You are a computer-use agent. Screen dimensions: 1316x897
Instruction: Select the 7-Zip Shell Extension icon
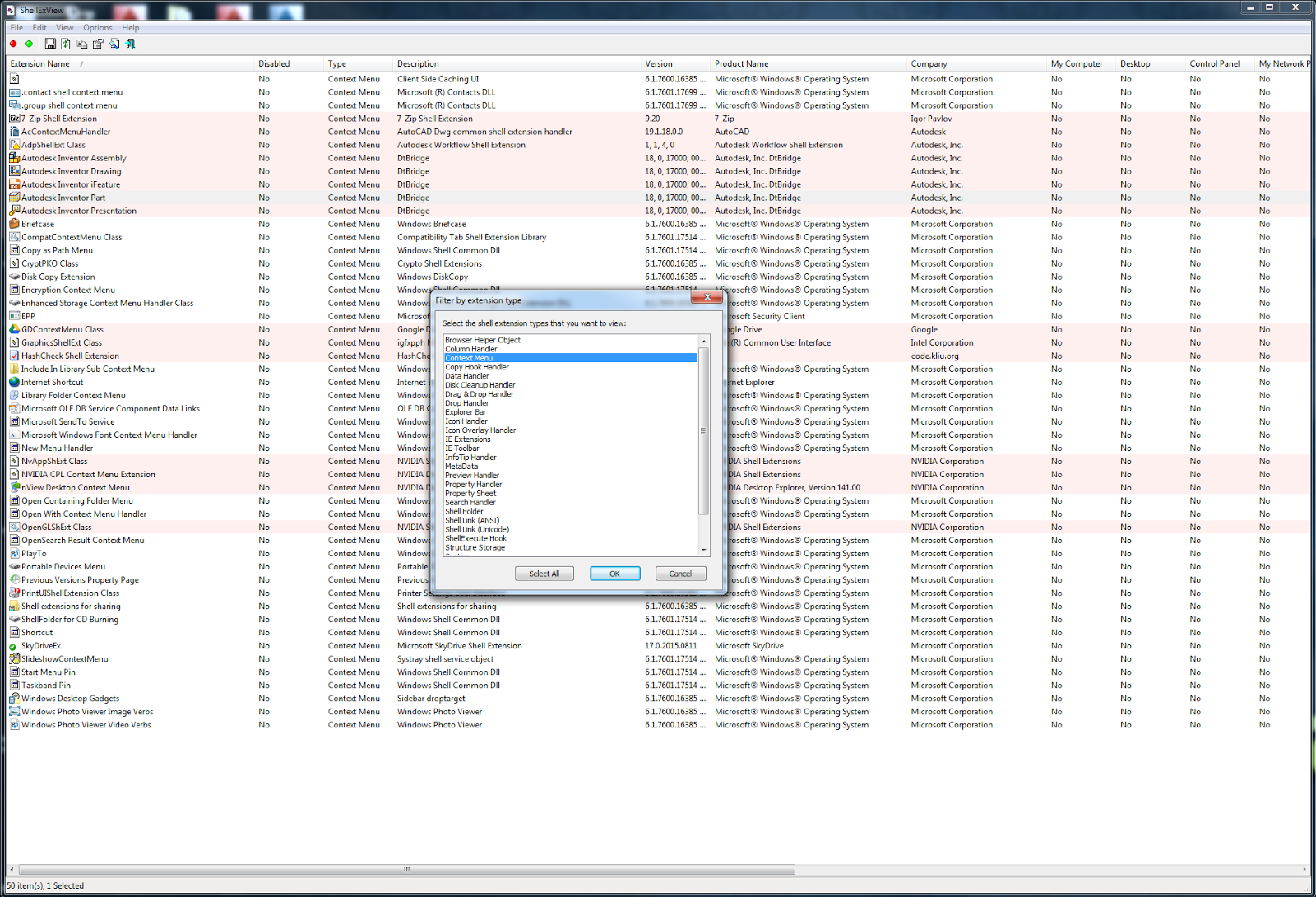point(14,118)
